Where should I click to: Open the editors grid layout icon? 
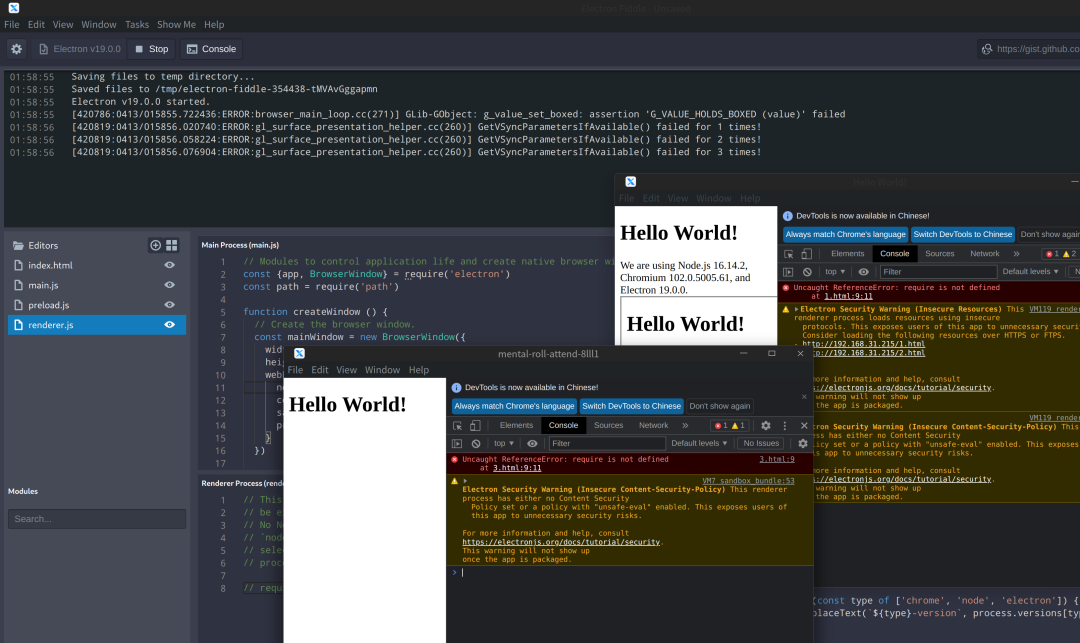[172, 245]
